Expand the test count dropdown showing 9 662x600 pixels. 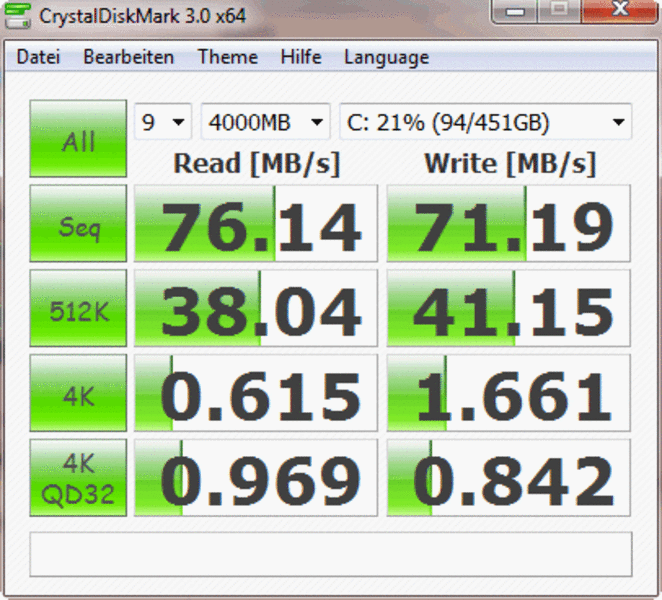point(164,123)
